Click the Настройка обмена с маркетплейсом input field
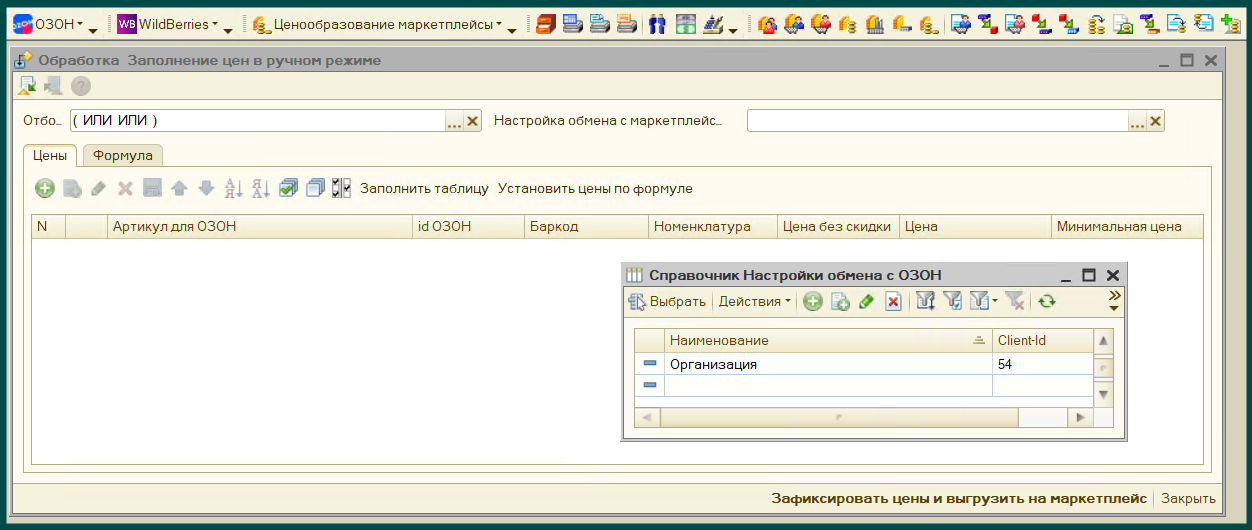Viewport: 1252px width, 530px height. pyautogui.click(x=938, y=121)
